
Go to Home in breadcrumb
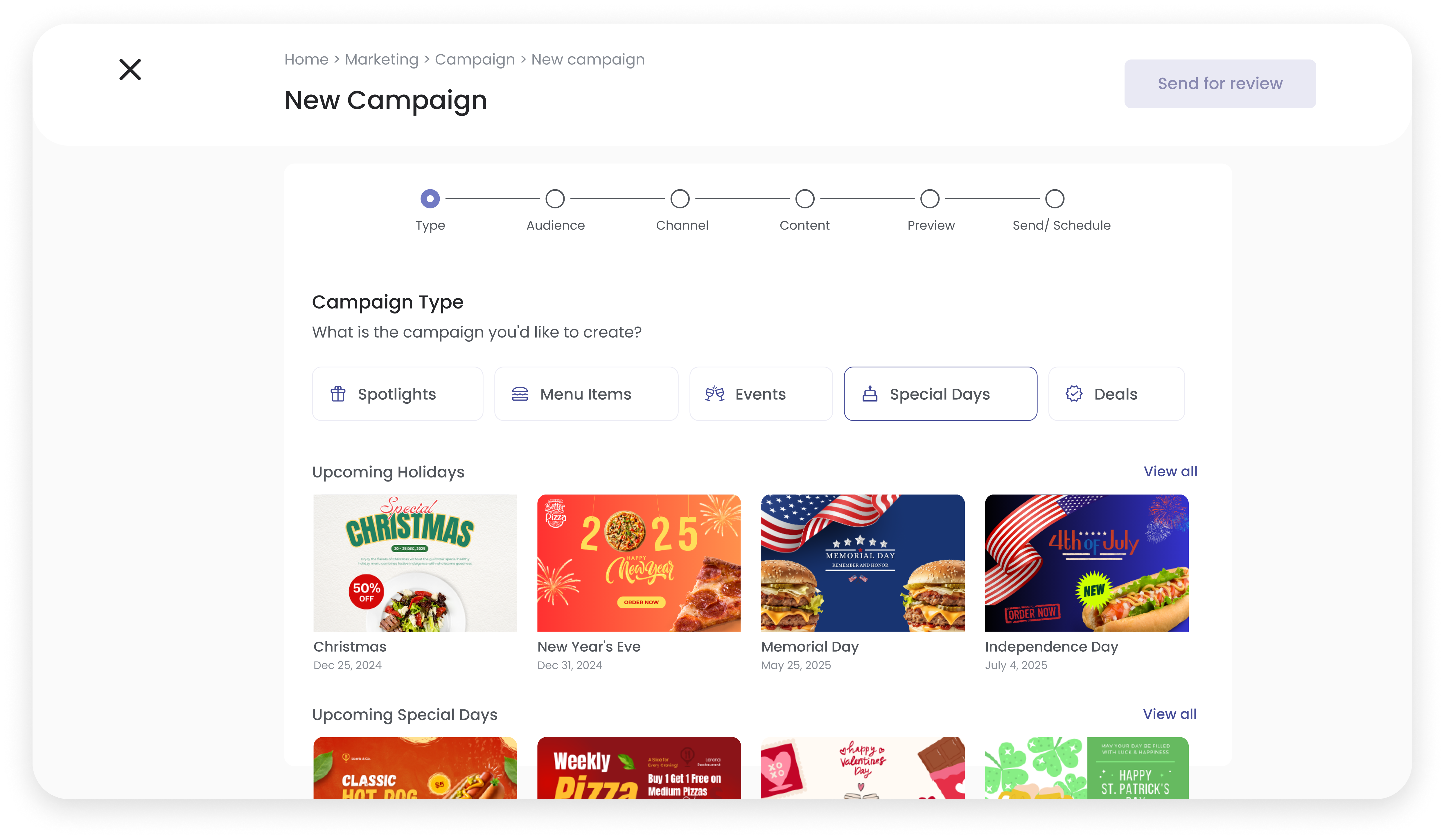(x=307, y=60)
